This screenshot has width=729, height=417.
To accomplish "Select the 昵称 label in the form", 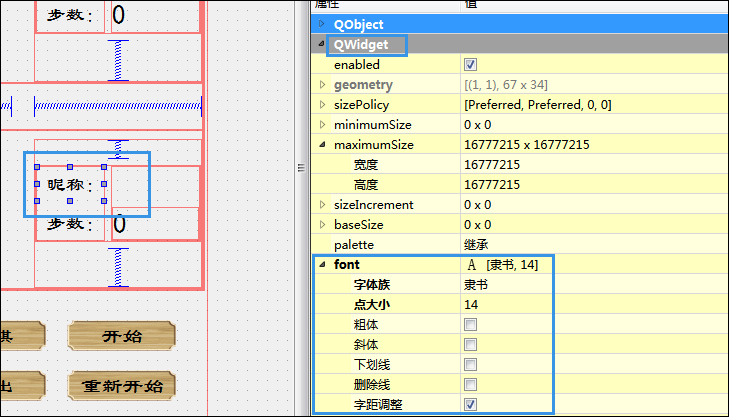I will 70,184.
